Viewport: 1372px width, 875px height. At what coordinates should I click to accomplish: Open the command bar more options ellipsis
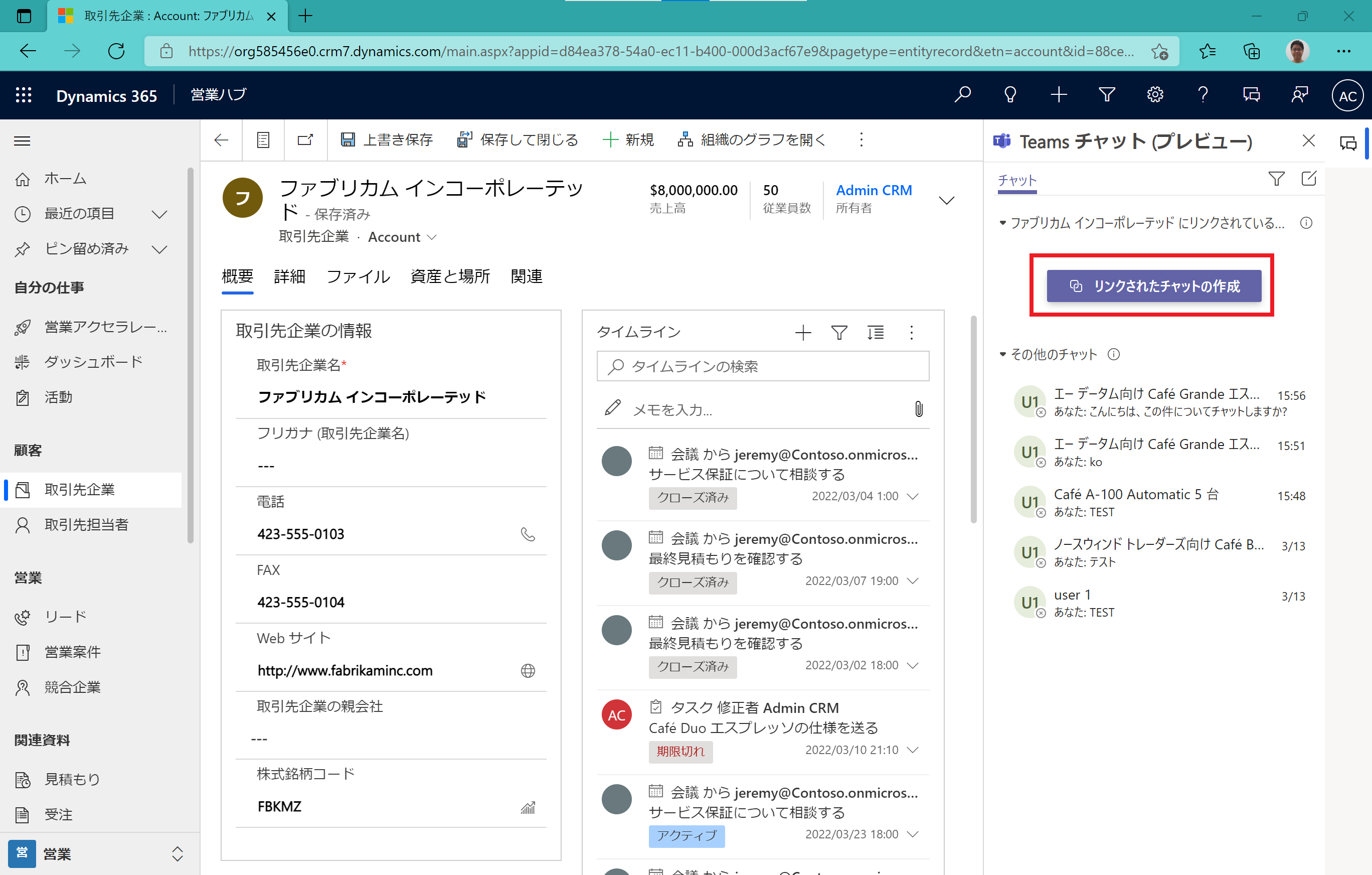point(862,139)
